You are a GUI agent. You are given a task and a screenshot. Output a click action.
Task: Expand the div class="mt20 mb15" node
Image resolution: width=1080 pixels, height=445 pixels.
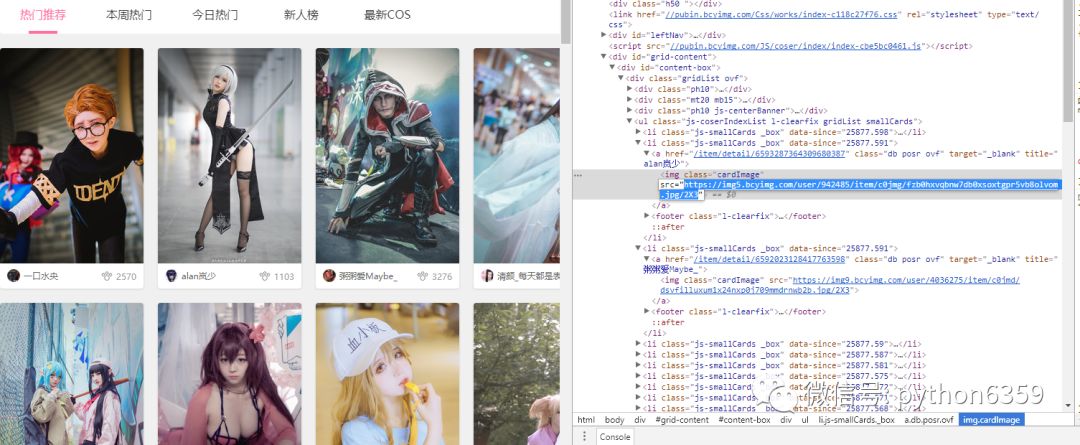[x=630, y=100]
